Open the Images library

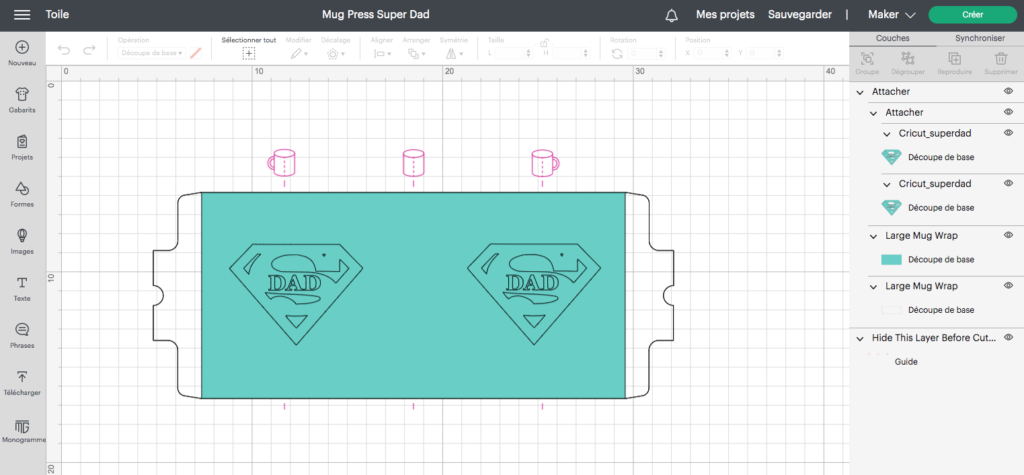[22, 241]
